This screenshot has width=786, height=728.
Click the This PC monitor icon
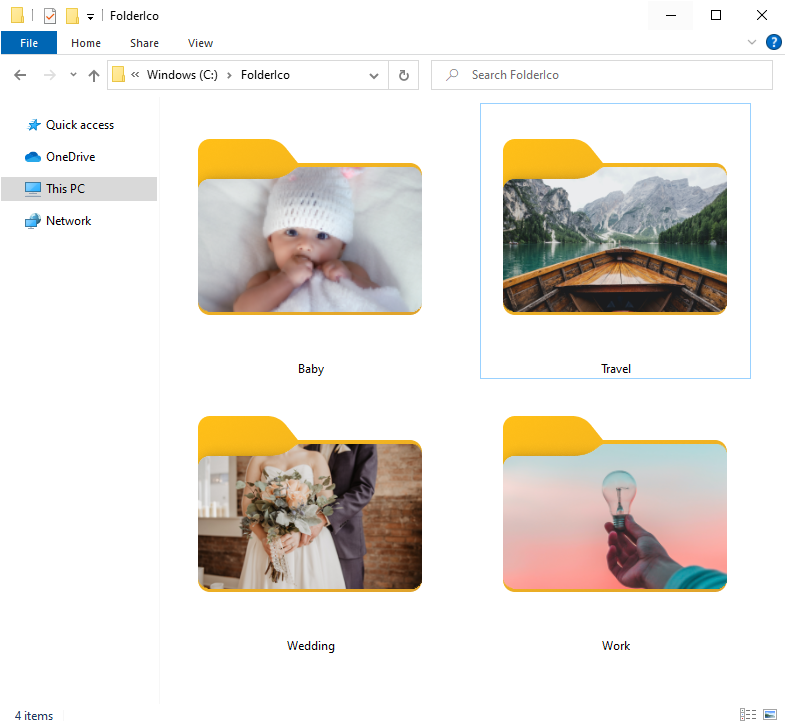(x=33, y=189)
